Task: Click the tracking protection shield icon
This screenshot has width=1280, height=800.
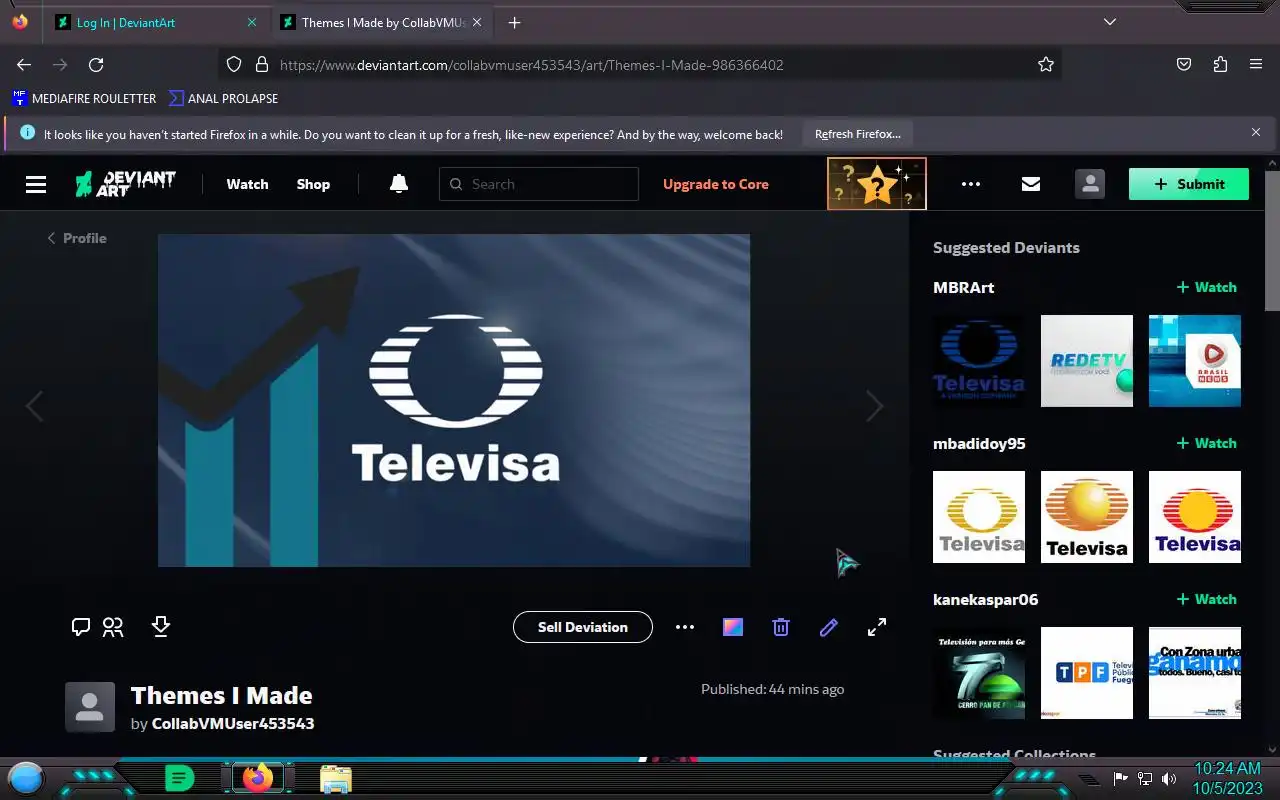Action: point(234,64)
